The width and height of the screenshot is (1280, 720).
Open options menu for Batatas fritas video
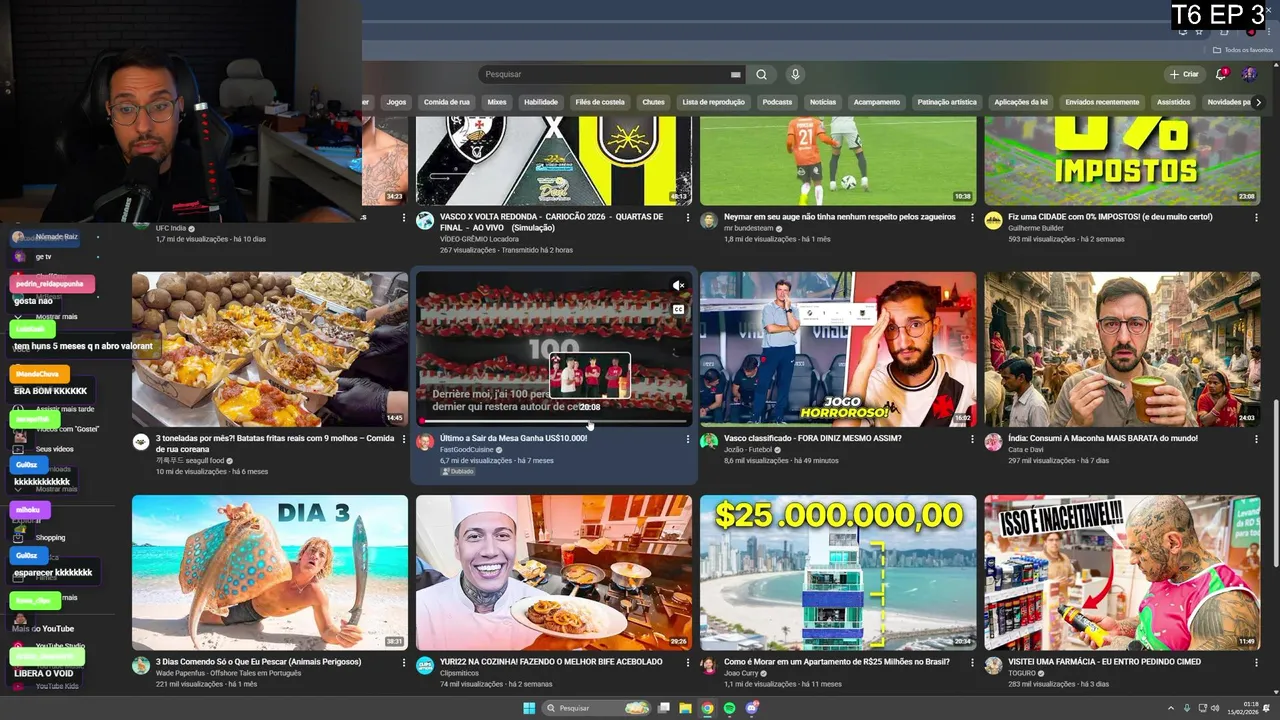pos(404,439)
